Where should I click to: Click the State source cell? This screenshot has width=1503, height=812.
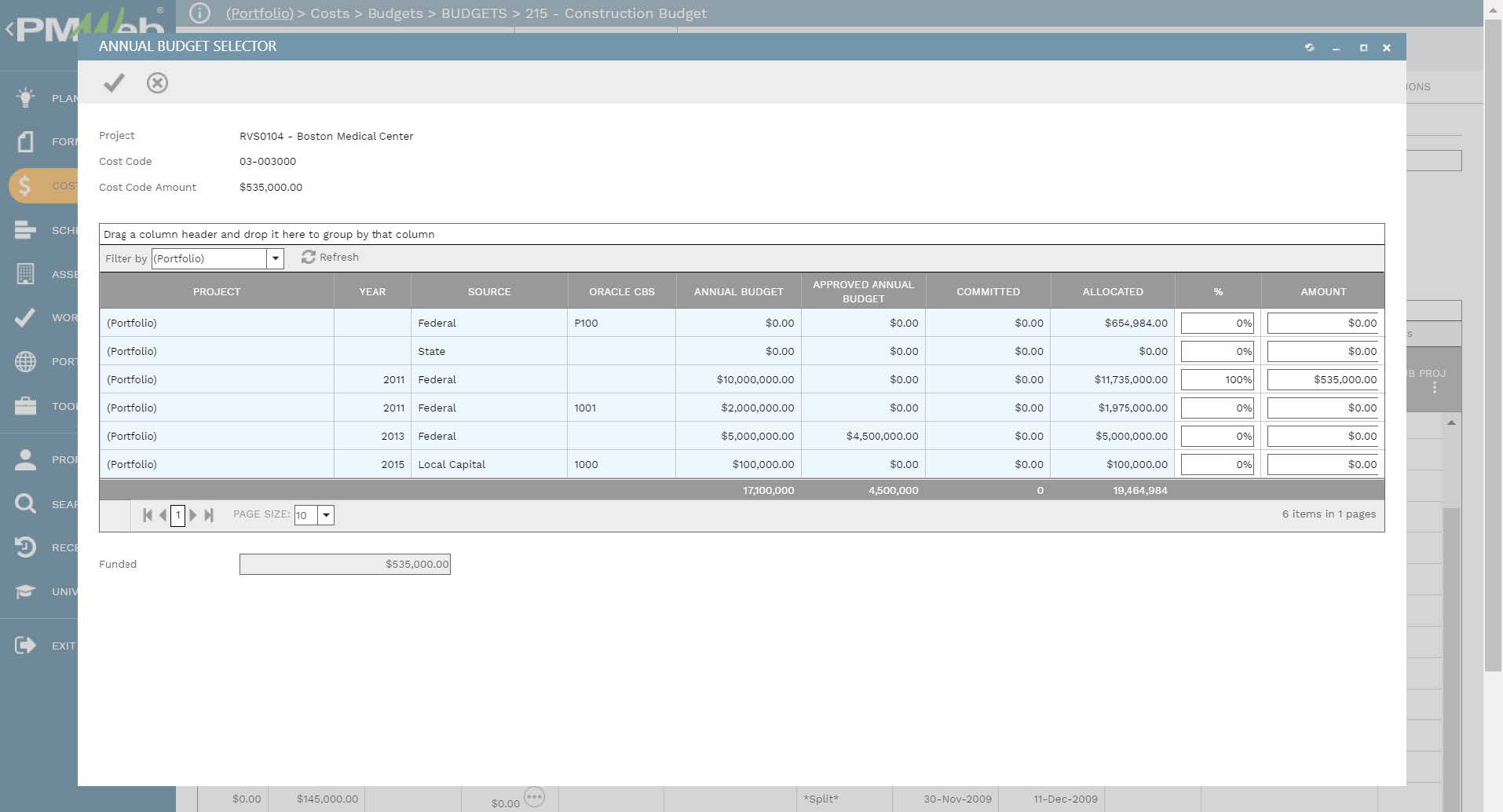point(489,351)
